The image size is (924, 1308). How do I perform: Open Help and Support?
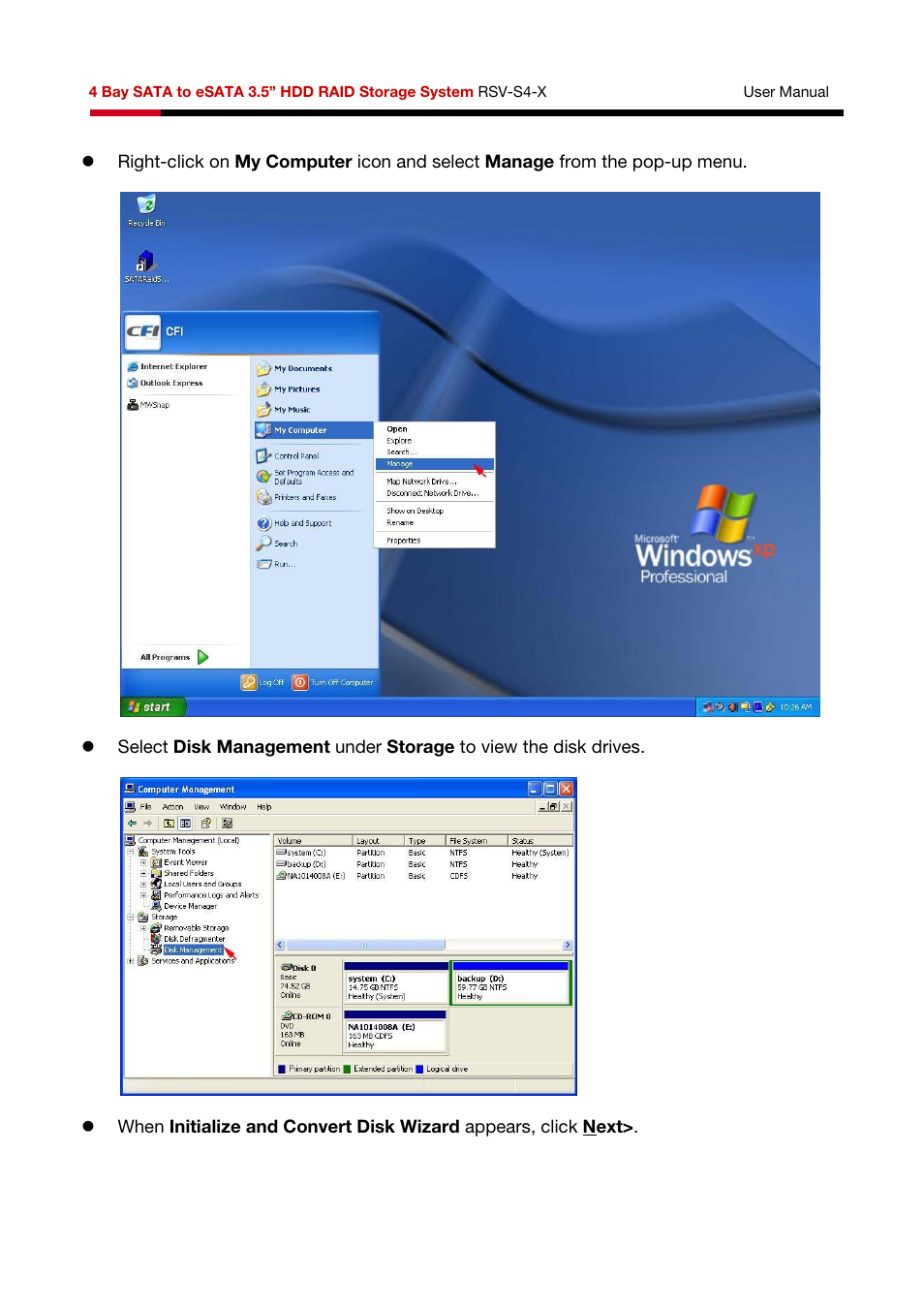pyautogui.click(x=294, y=523)
